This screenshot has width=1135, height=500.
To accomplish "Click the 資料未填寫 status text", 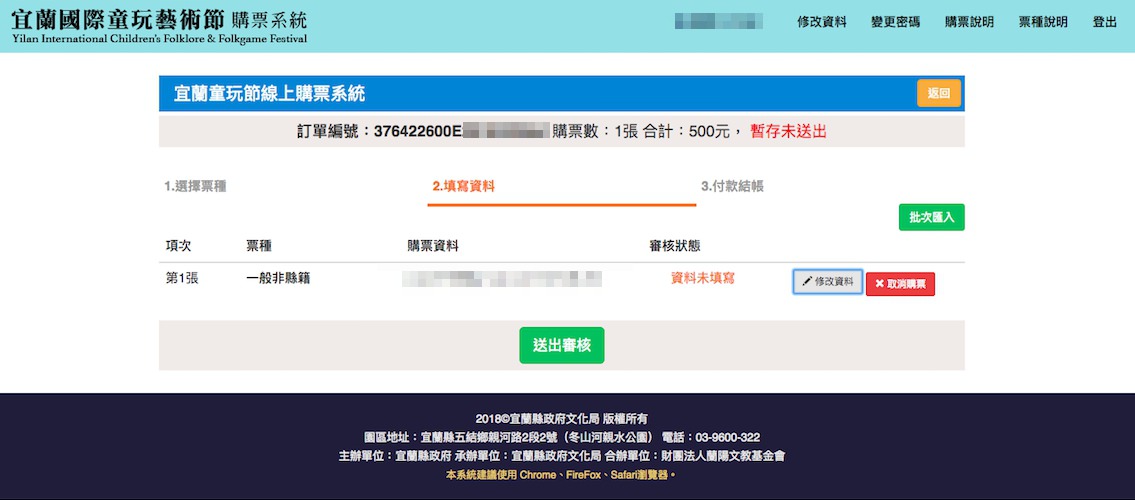I will [x=703, y=278].
